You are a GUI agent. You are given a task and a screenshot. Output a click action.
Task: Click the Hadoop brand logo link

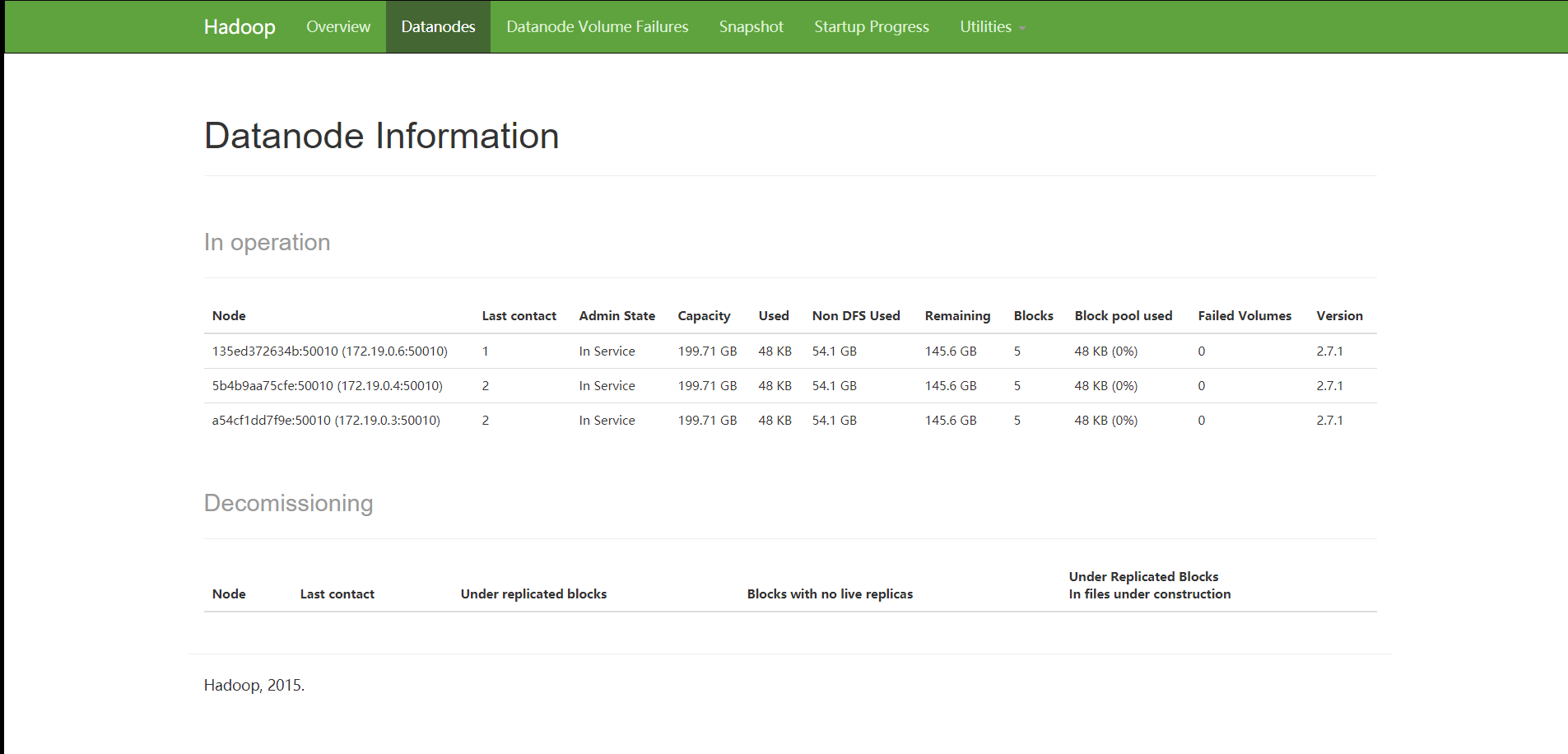[x=240, y=27]
